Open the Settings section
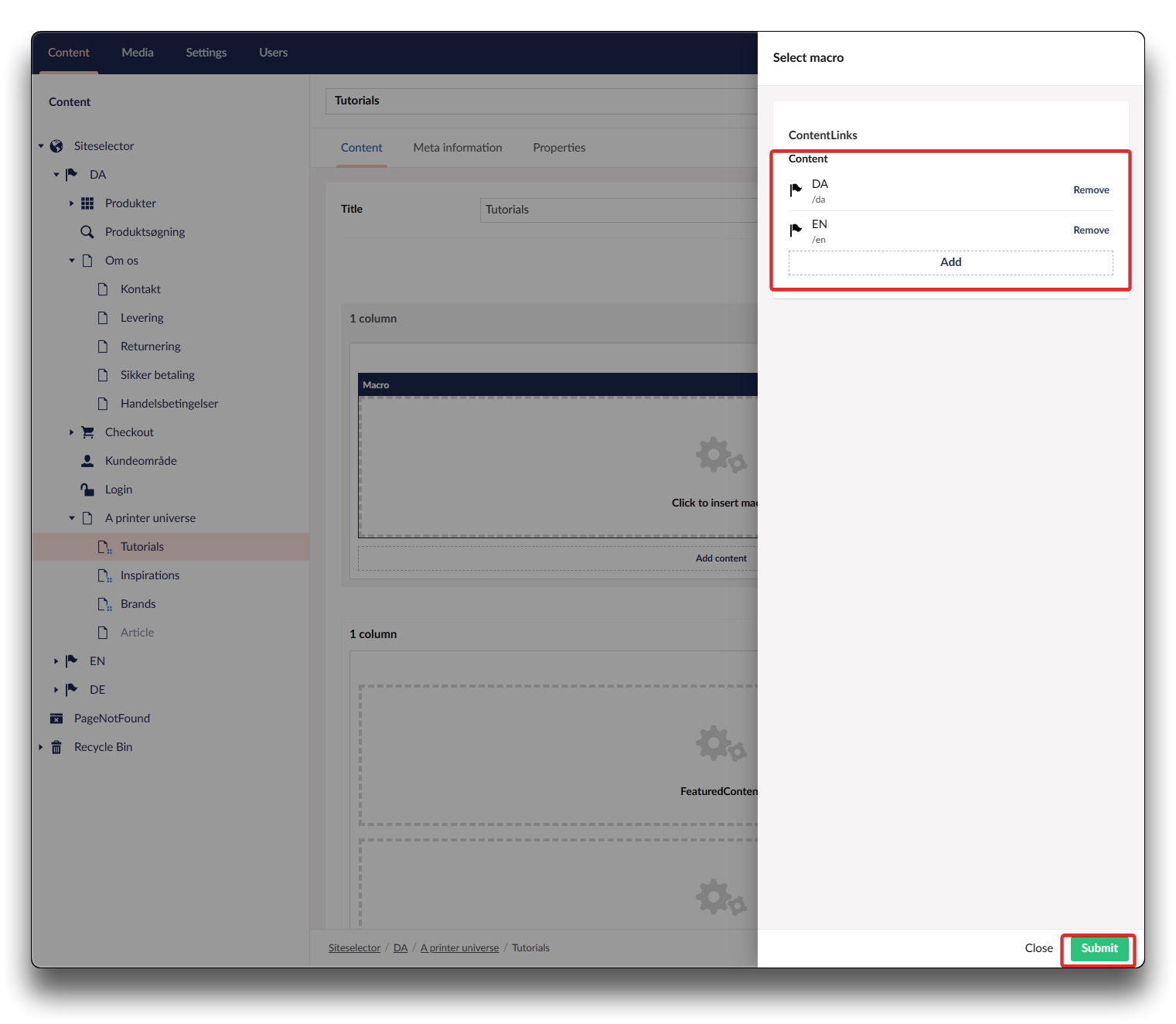The image size is (1176, 1024). (x=206, y=53)
